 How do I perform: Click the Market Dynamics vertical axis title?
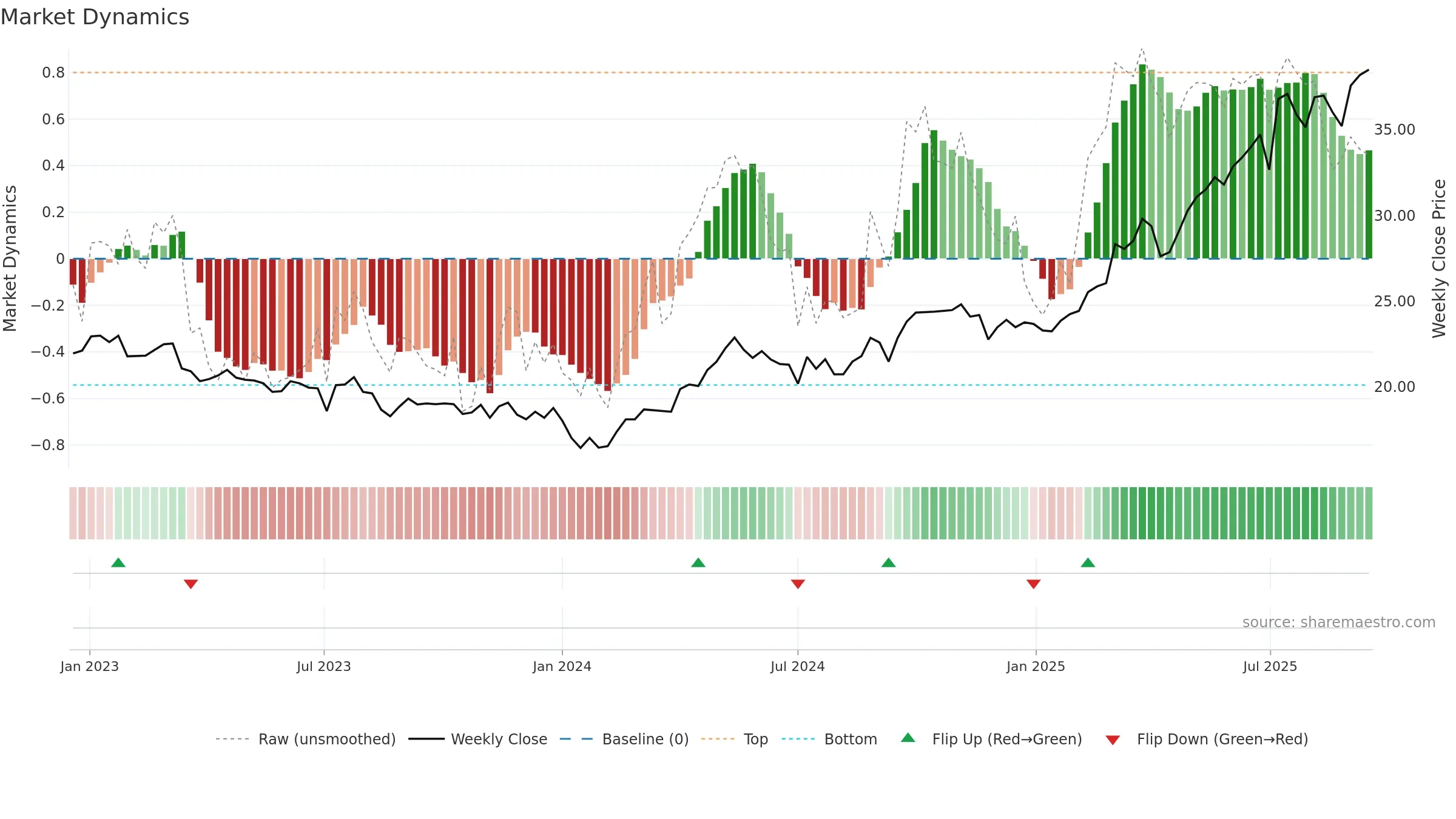10,258
